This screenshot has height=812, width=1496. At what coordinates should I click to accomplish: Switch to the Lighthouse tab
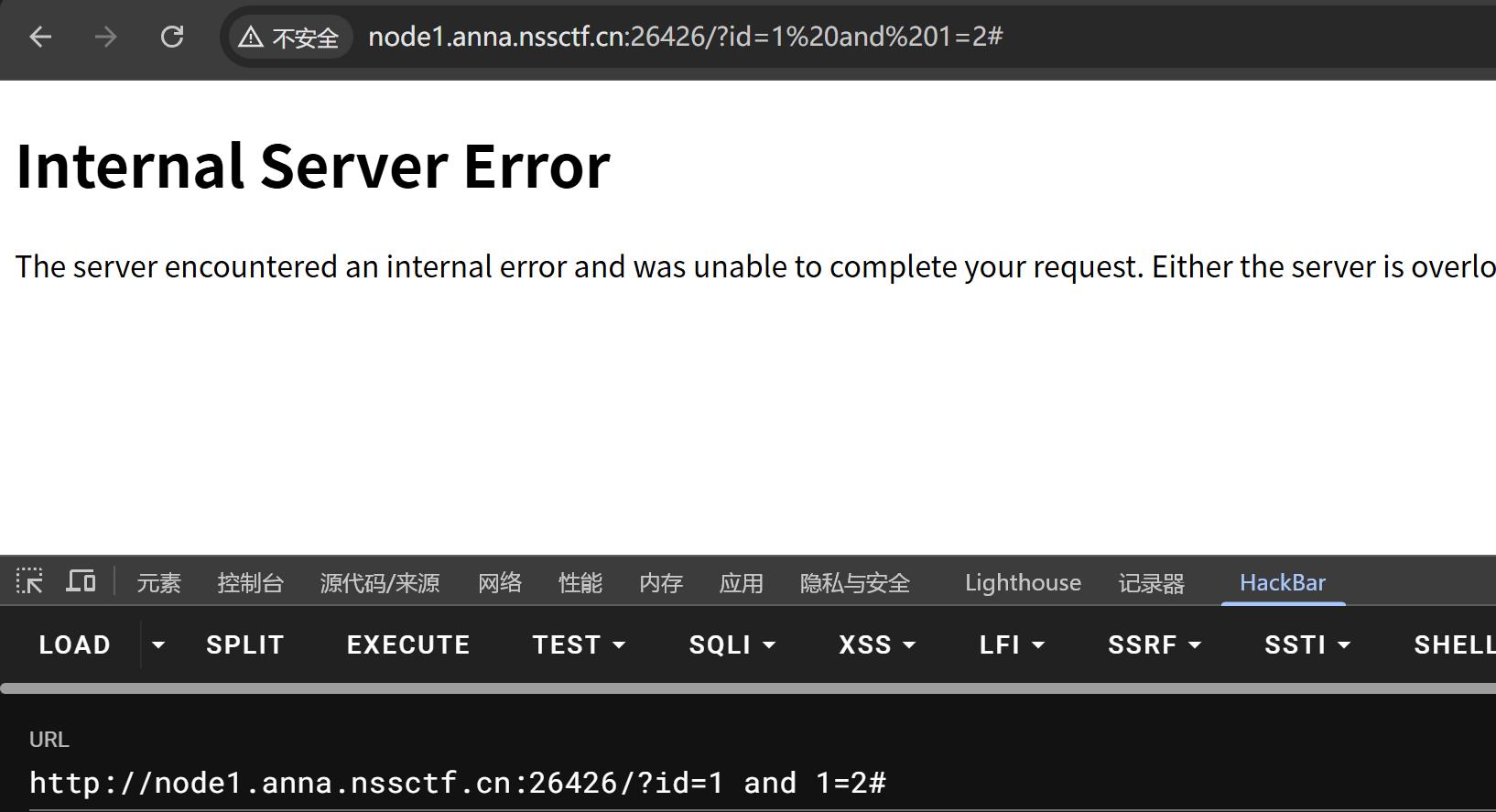(1023, 582)
